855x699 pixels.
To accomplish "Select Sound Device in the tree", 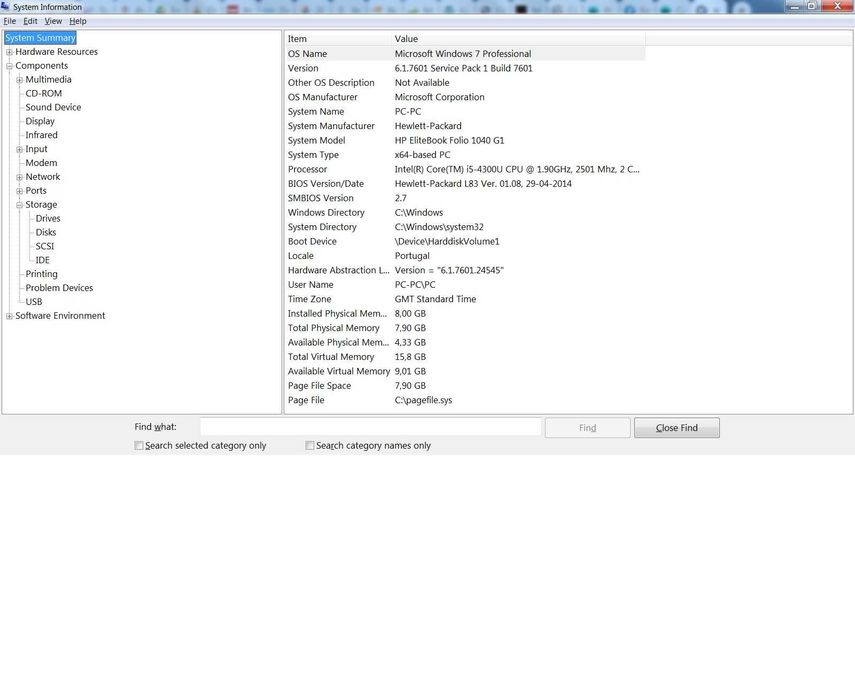I will [53, 107].
